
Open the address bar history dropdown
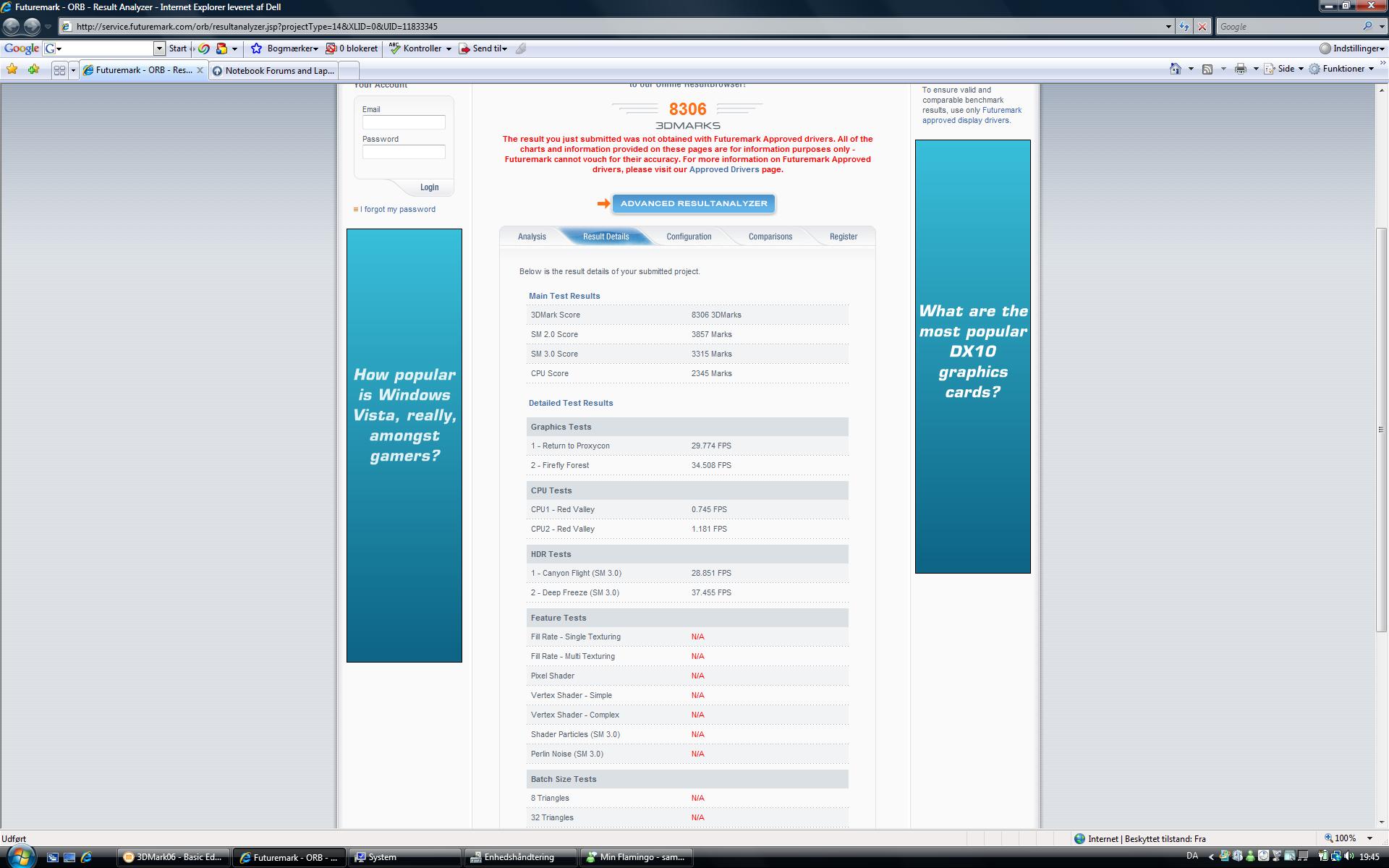[x=1168, y=27]
